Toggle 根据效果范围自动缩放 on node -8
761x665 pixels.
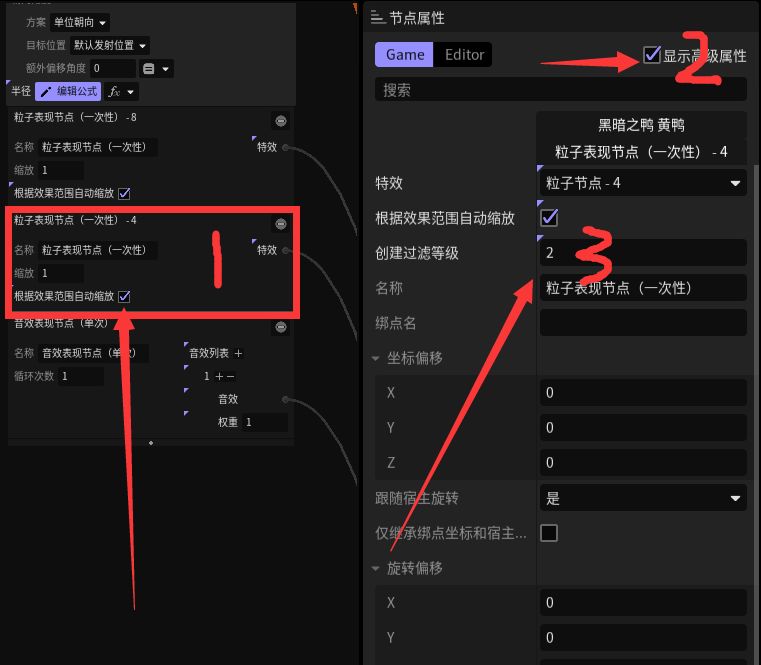click(x=124, y=193)
